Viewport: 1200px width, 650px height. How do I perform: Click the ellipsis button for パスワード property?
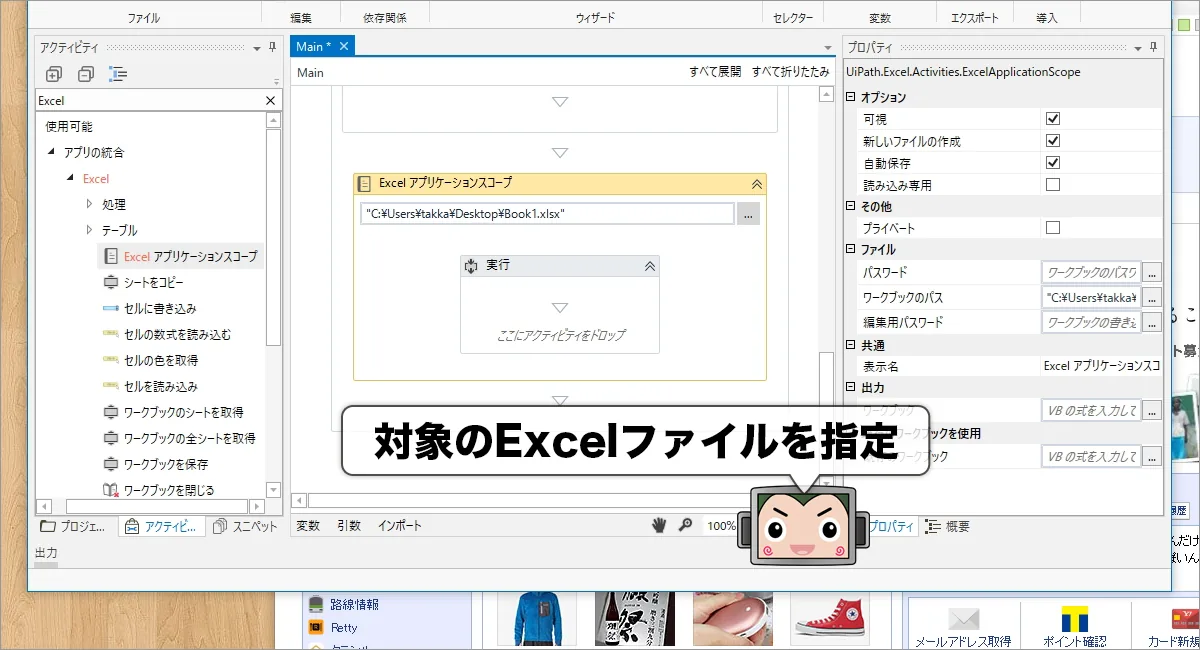tap(1152, 272)
